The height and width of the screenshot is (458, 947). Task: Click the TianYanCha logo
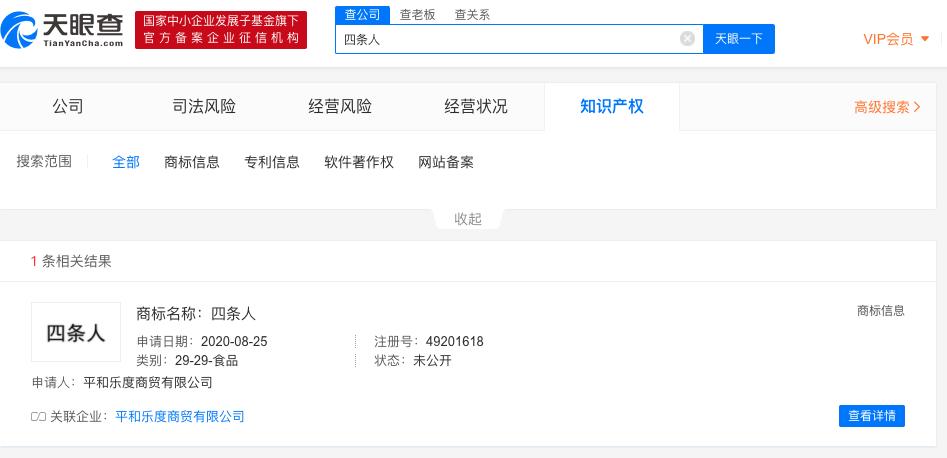tap(63, 30)
